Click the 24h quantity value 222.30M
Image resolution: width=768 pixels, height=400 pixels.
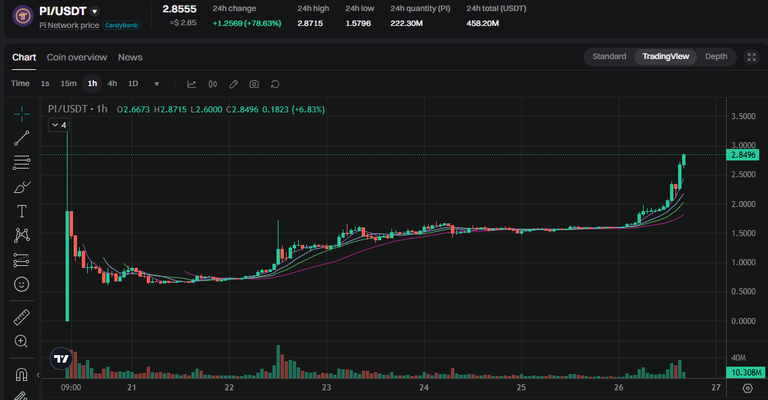click(x=407, y=23)
